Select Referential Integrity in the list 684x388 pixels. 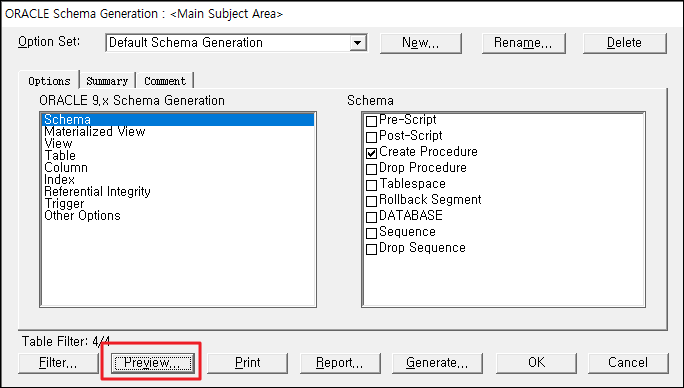click(x=178, y=192)
